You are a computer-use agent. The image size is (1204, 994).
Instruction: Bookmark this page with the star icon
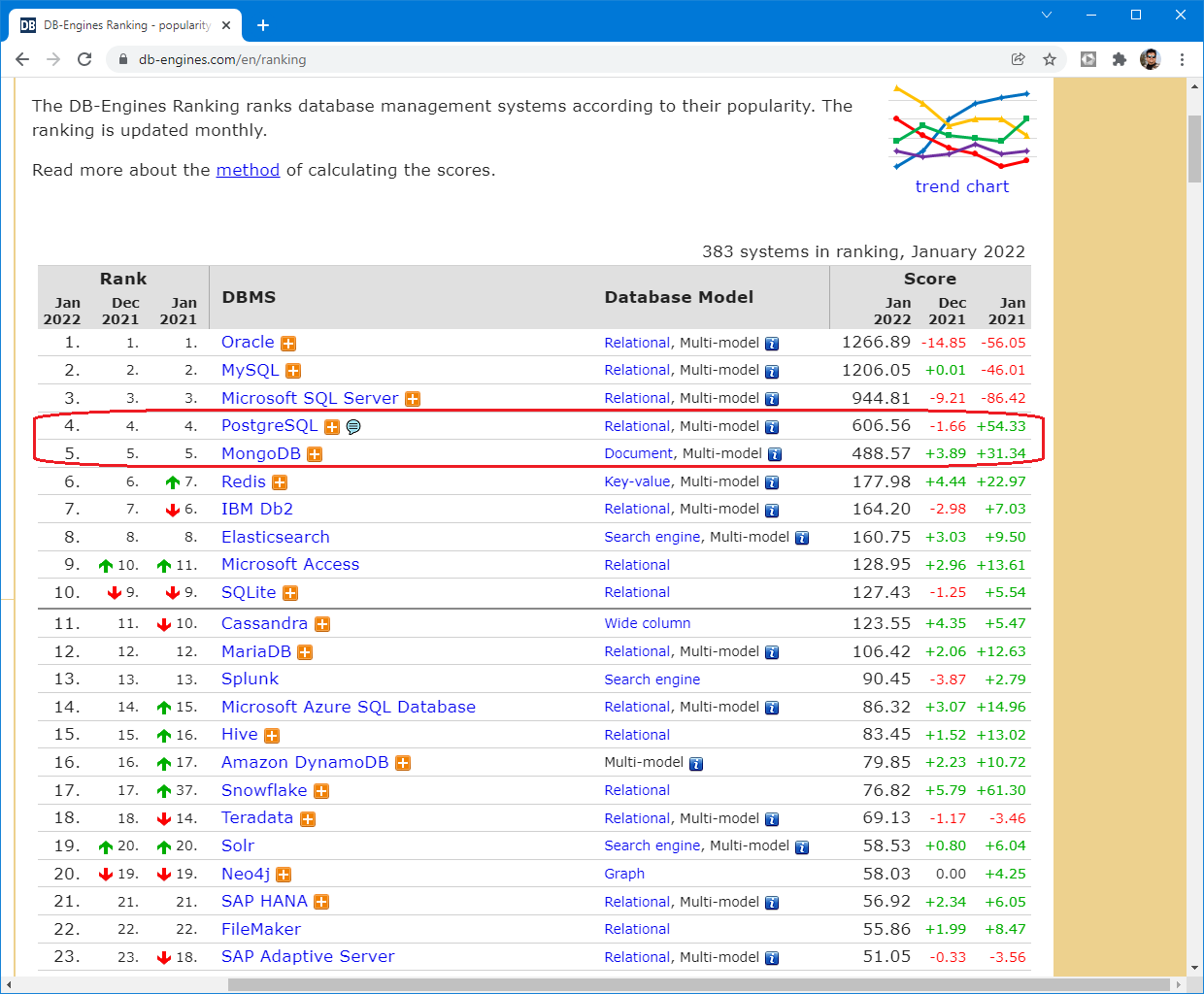click(1050, 59)
